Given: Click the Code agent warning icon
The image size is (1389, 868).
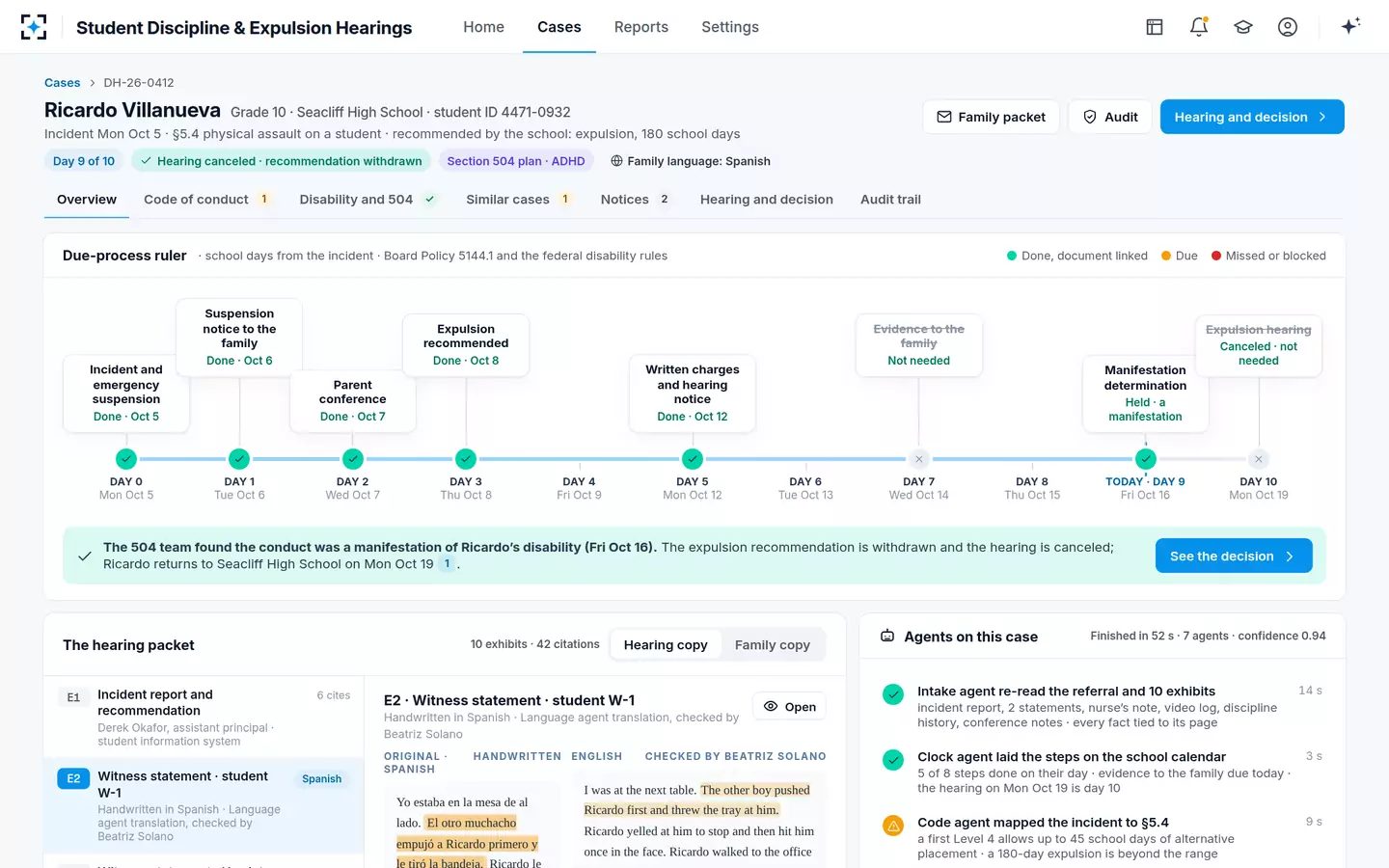Looking at the screenshot, I should pyautogui.click(x=893, y=826).
